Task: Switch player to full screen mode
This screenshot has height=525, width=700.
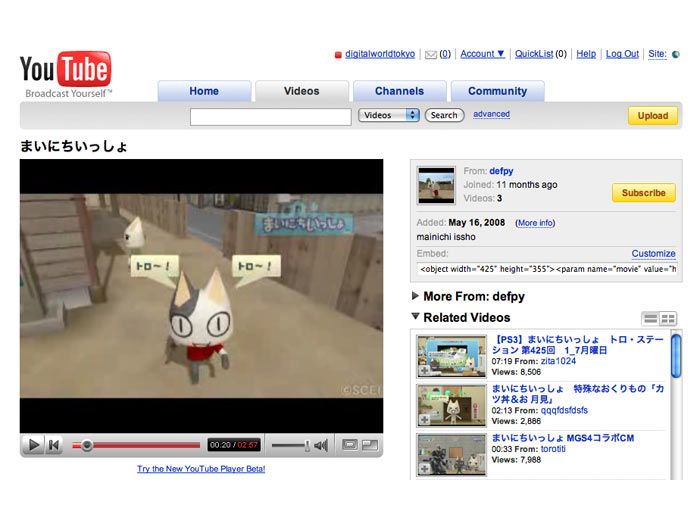Action: pyautogui.click(x=370, y=445)
